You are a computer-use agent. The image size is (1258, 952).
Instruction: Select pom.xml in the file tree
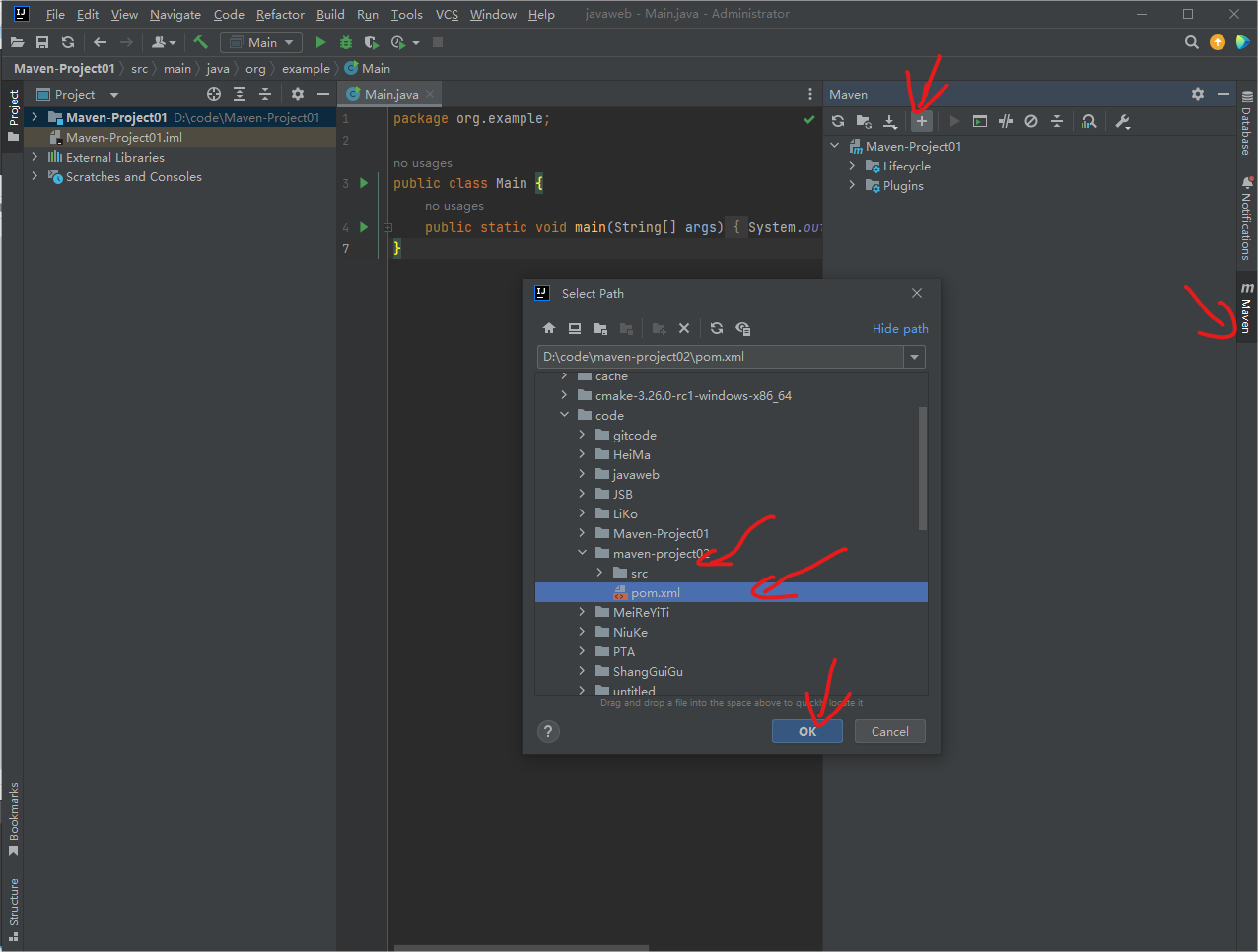(732, 592)
